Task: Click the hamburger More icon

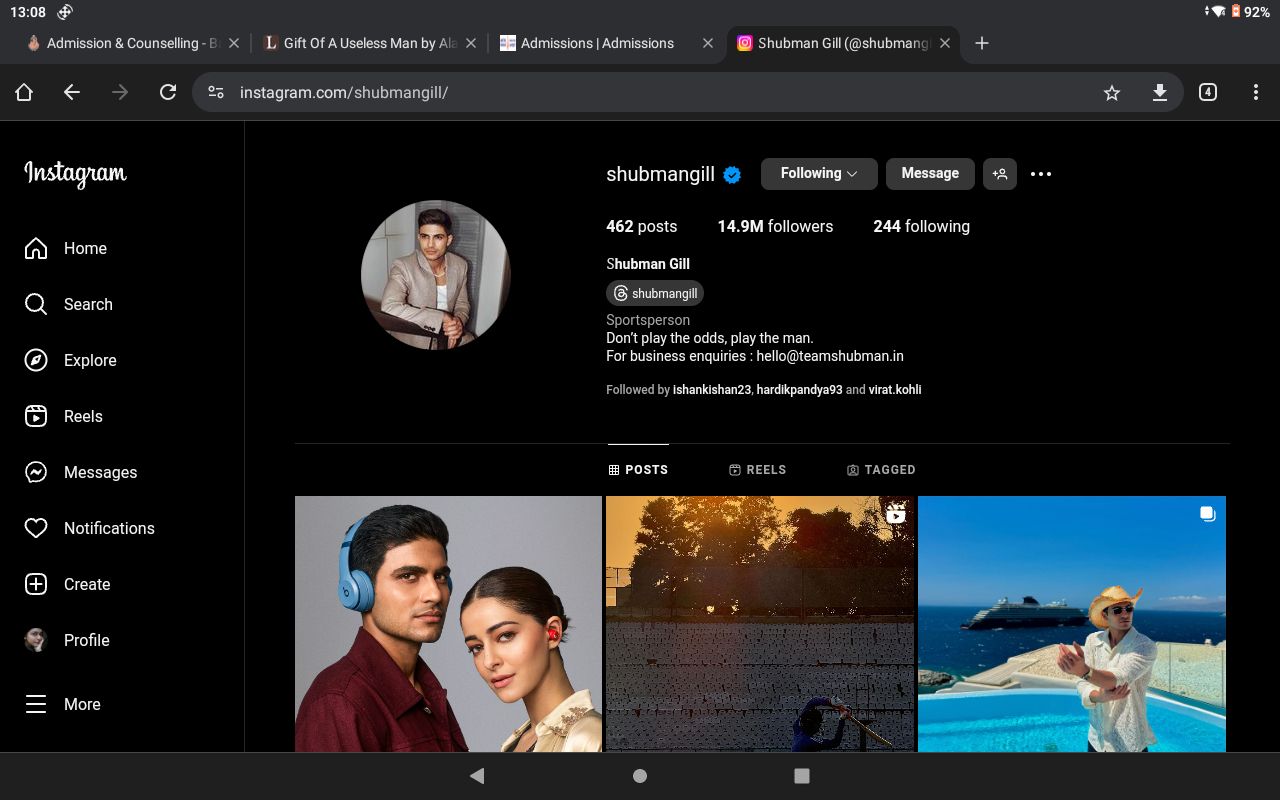Action: pyautogui.click(x=36, y=704)
